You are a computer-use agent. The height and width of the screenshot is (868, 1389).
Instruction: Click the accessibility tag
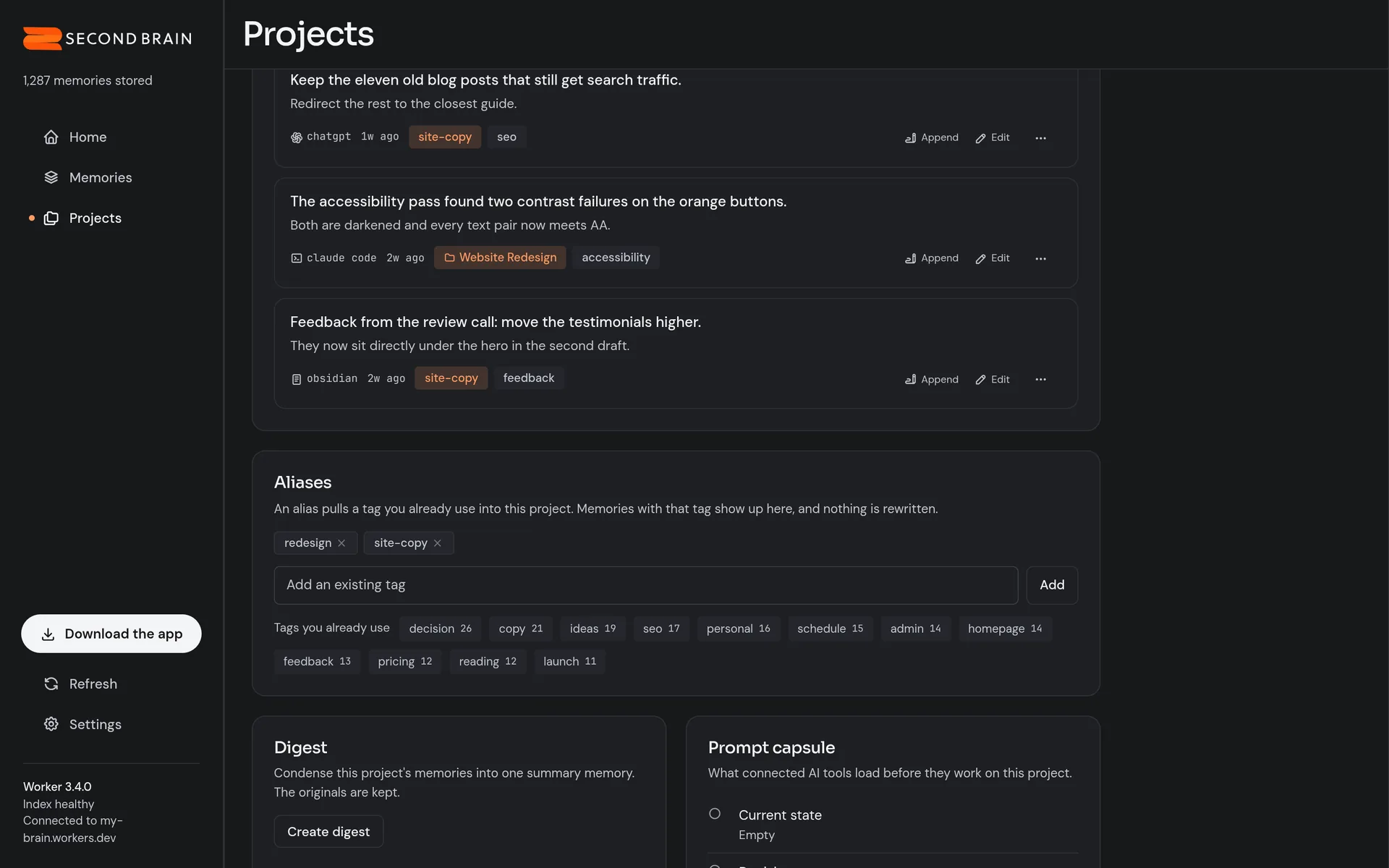616,258
